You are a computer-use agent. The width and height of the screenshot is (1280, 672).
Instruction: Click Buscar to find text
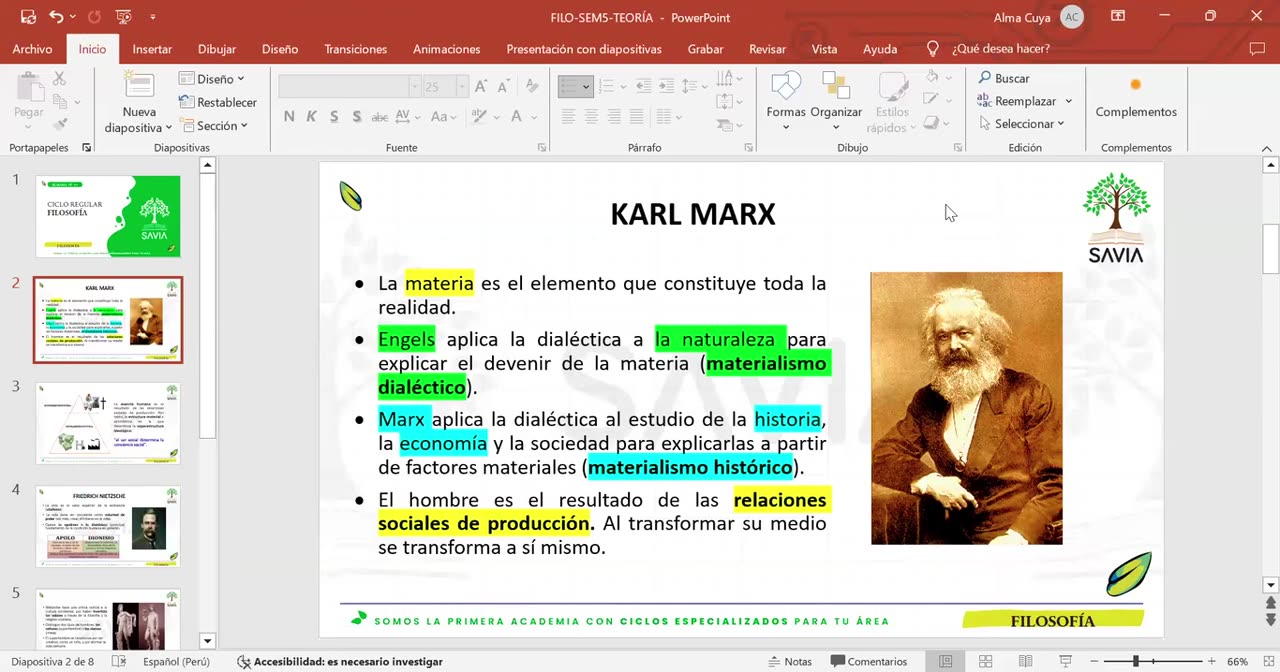coord(1003,78)
